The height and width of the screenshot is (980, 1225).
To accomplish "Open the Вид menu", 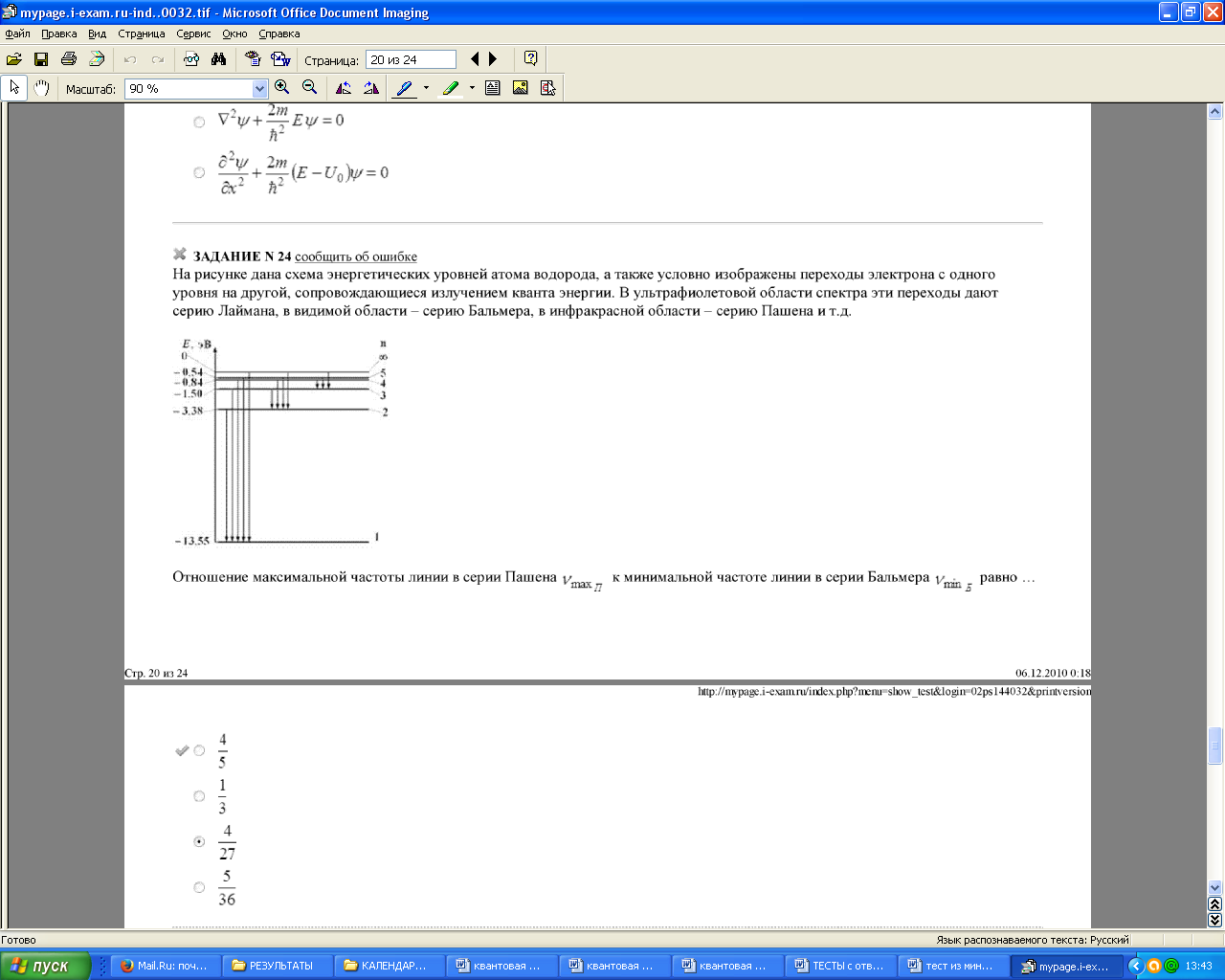I will 97,33.
